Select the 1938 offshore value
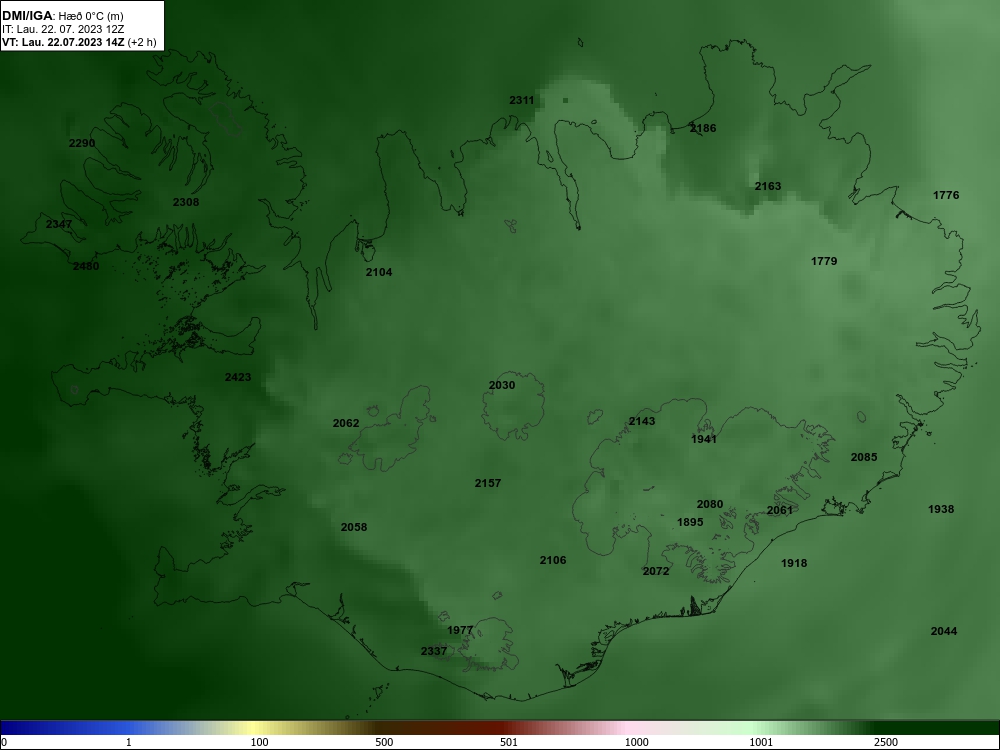Viewport: 1000px width, 750px height. [x=941, y=510]
